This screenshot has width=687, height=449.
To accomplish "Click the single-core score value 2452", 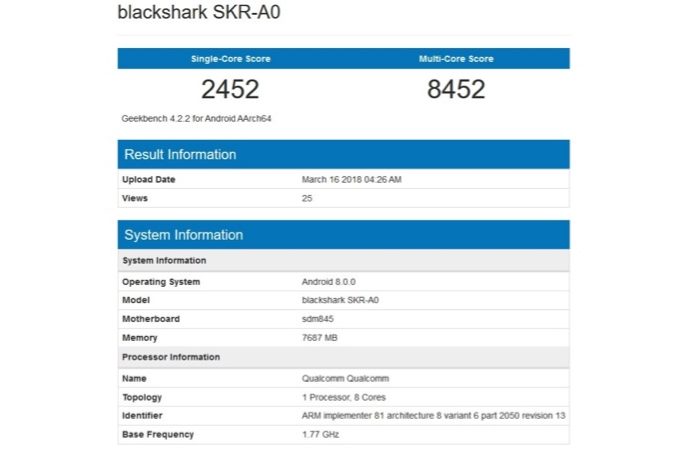I will point(230,89).
